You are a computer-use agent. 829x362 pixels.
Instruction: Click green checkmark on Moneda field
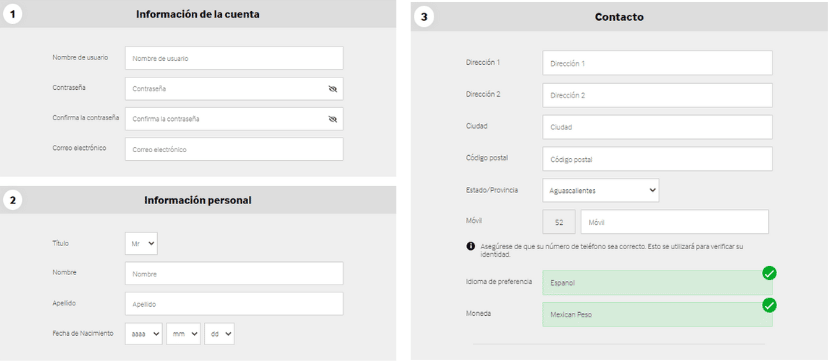(769, 305)
